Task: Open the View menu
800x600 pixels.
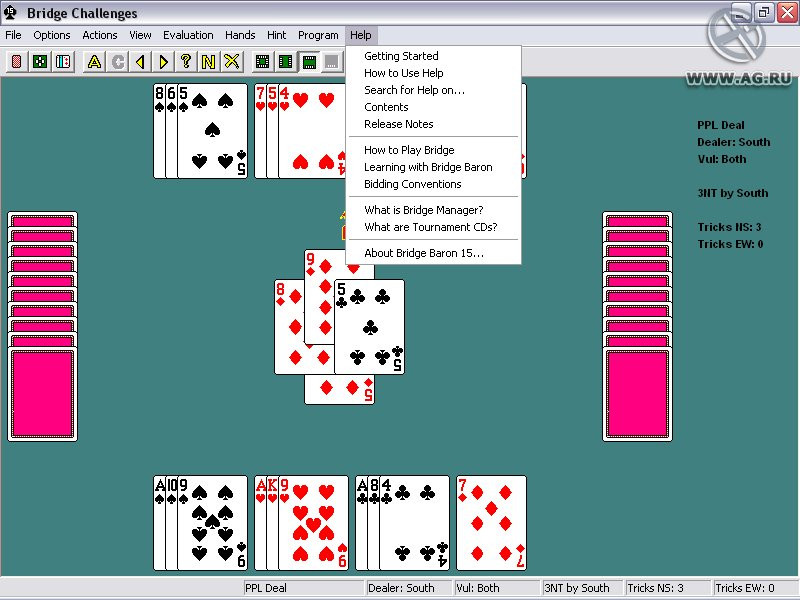Action: coord(140,35)
